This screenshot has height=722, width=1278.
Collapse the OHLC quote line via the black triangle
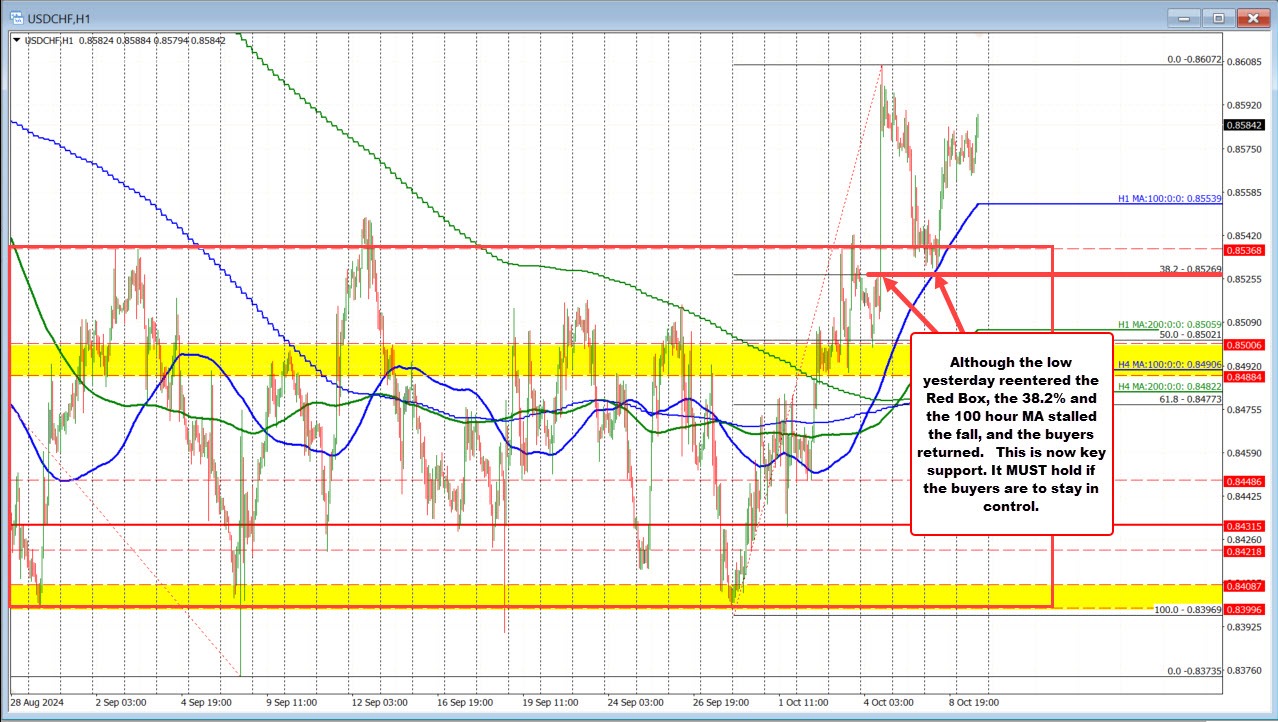pos(17,41)
